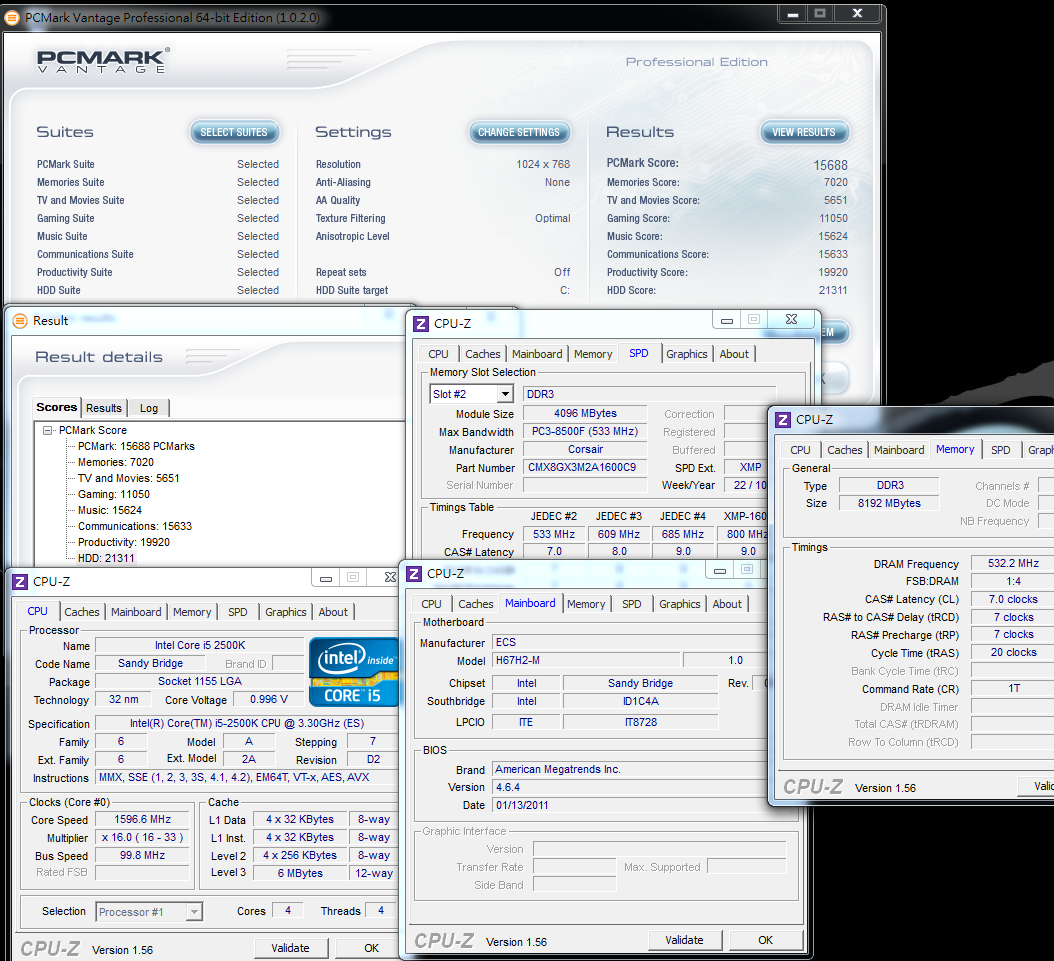The height and width of the screenshot is (961, 1054).
Task: Click the VIEW RESULTS button
Action: tap(803, 132)
